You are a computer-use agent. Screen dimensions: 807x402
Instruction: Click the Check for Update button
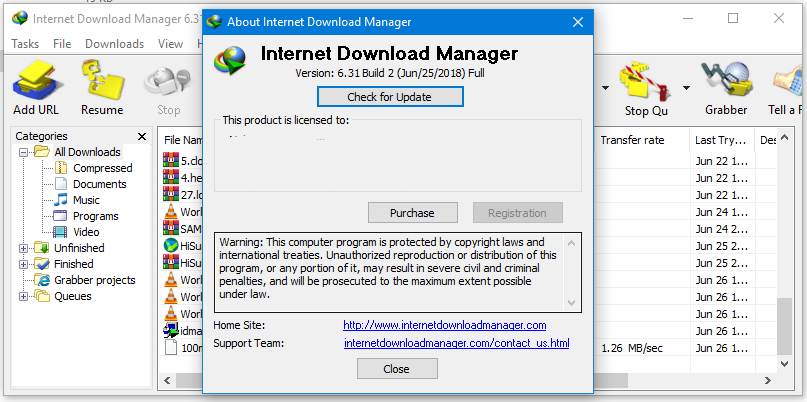(390, 97)
